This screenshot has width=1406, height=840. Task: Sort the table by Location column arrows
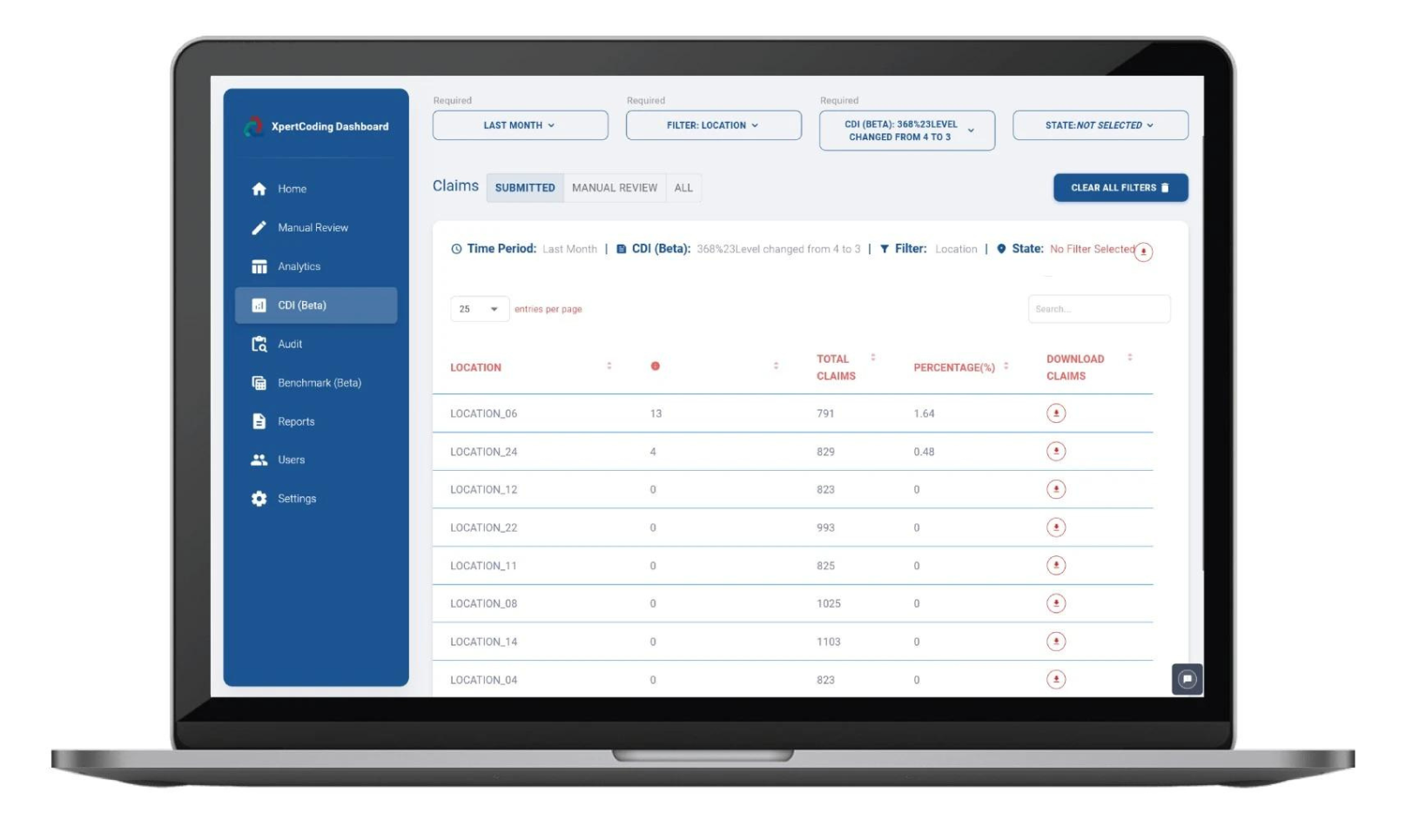[x=609, y=366]
